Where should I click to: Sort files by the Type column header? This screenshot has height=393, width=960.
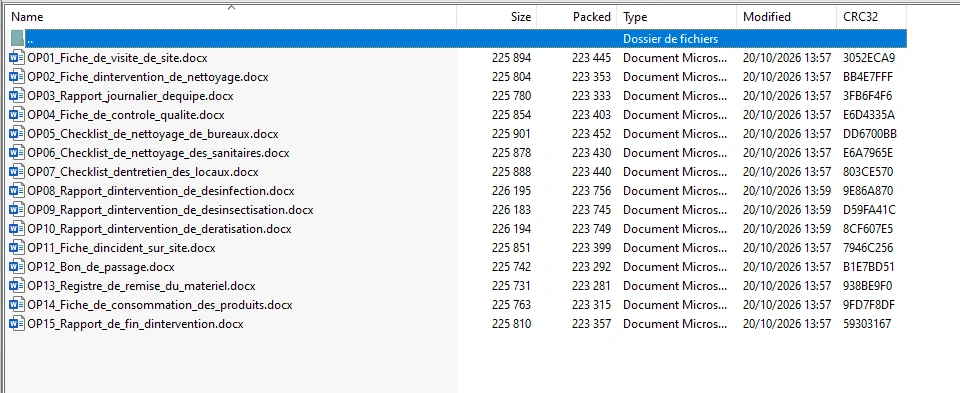click(x=677, y=17)
